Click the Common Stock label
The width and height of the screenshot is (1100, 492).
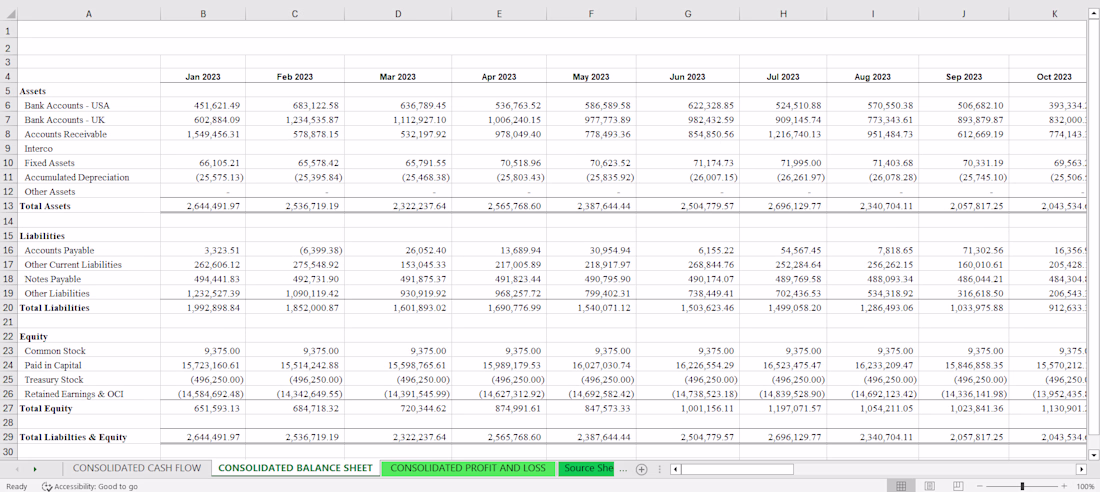(54, 351)
